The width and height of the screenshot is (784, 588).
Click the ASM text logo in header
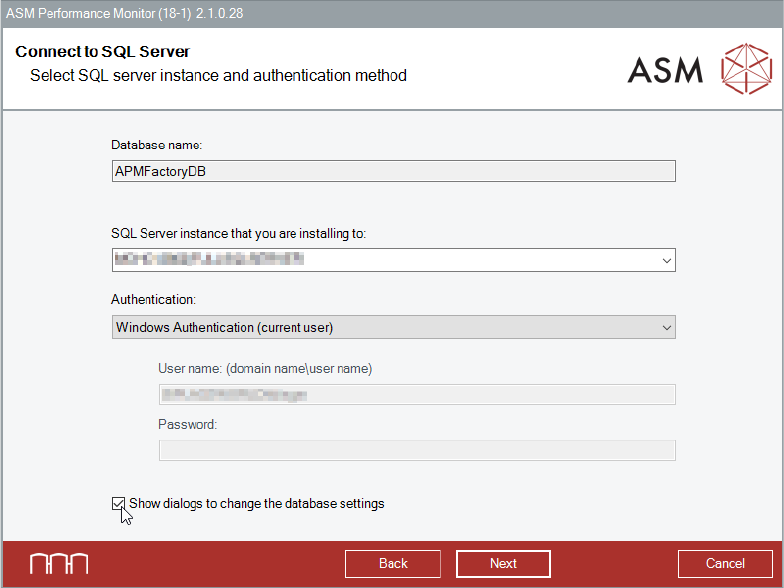click(665, 69)
